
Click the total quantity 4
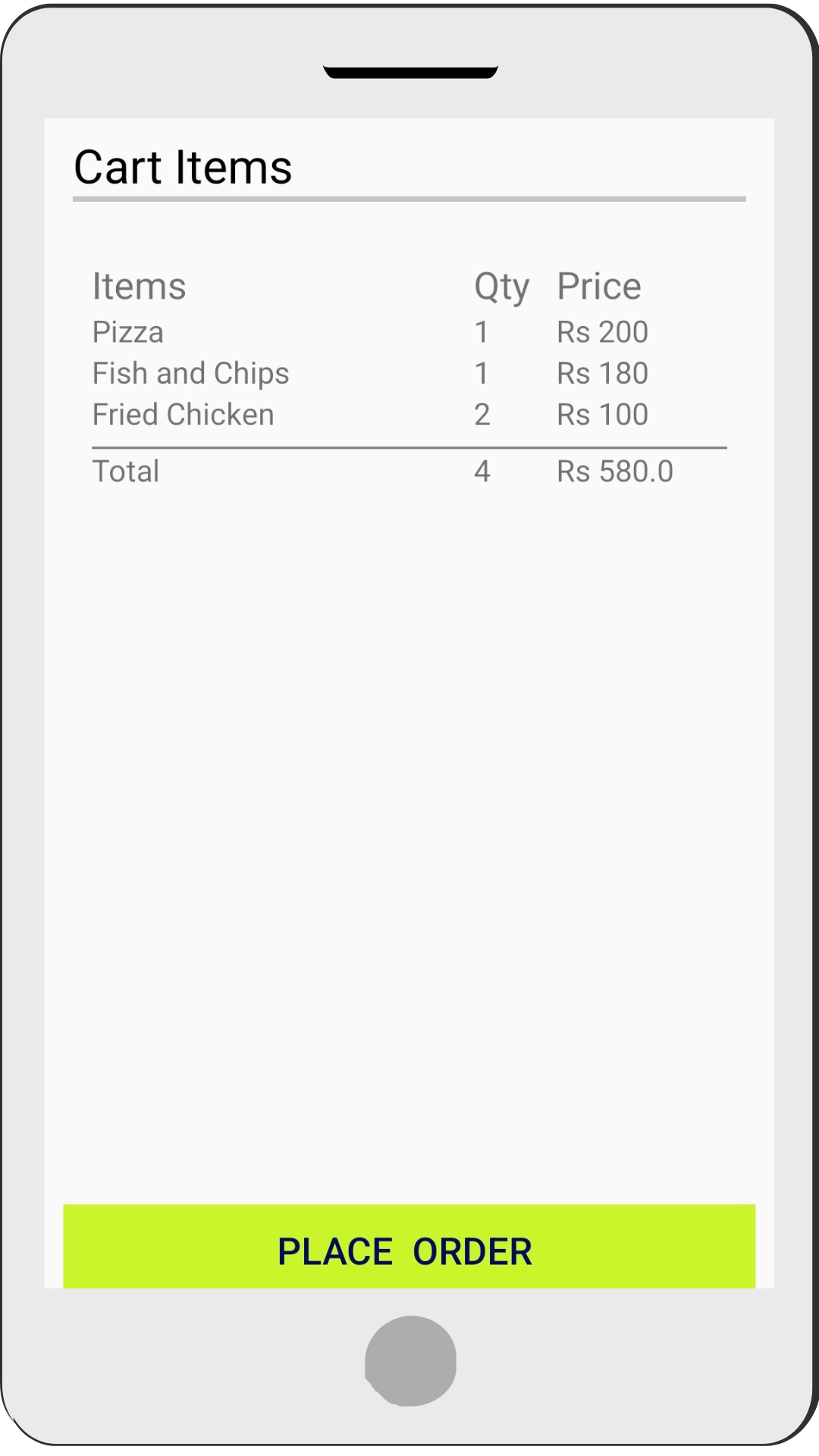pos(482,472)
